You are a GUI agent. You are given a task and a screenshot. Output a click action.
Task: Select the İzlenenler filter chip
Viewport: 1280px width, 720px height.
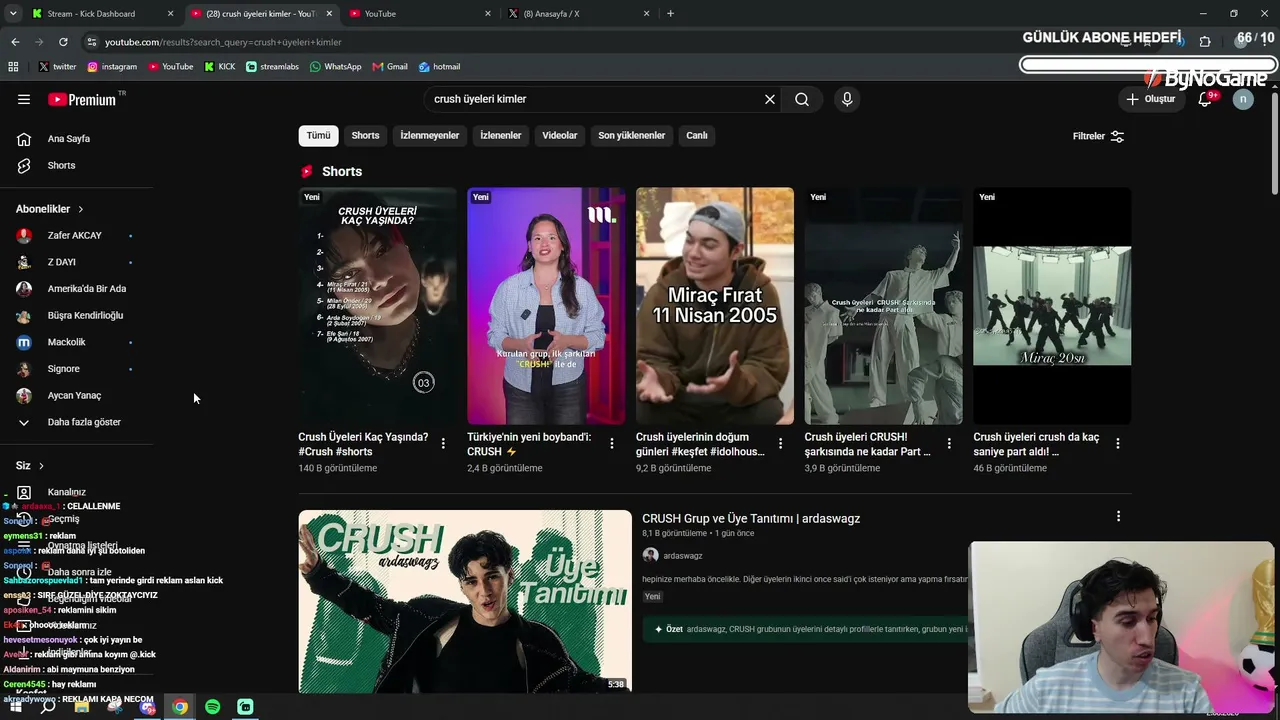(x=501, y=136)
